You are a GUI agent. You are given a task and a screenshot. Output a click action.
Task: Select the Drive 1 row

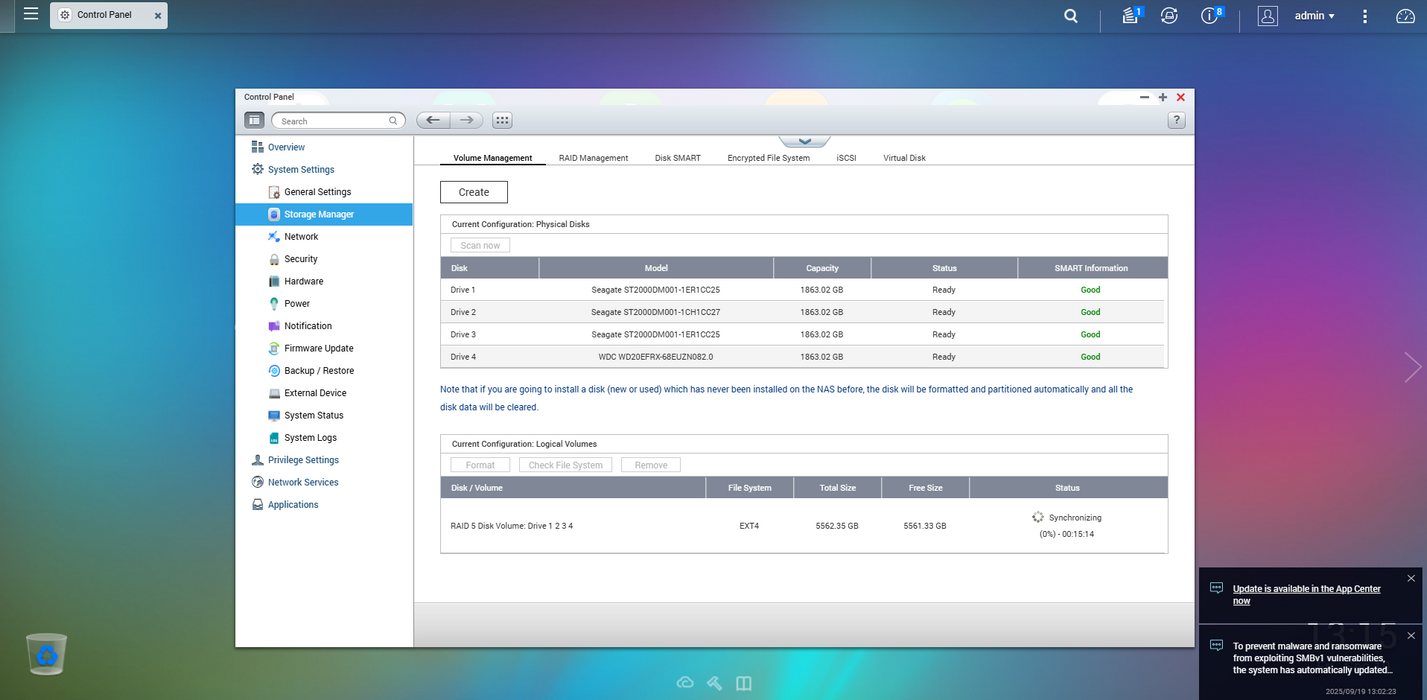802,290
